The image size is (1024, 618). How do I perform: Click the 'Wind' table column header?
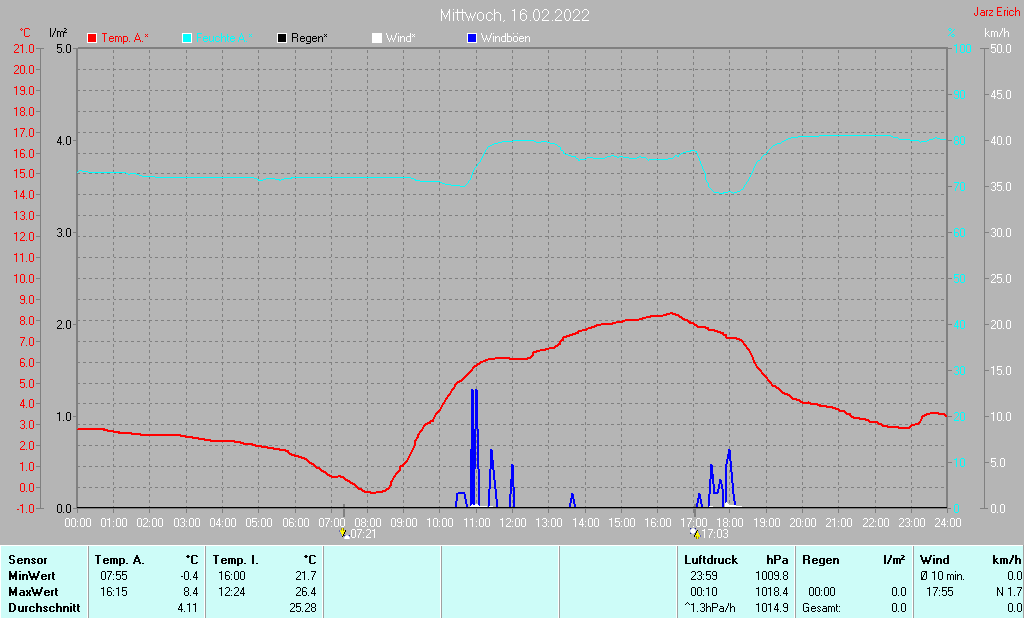[x=935, y=561]
